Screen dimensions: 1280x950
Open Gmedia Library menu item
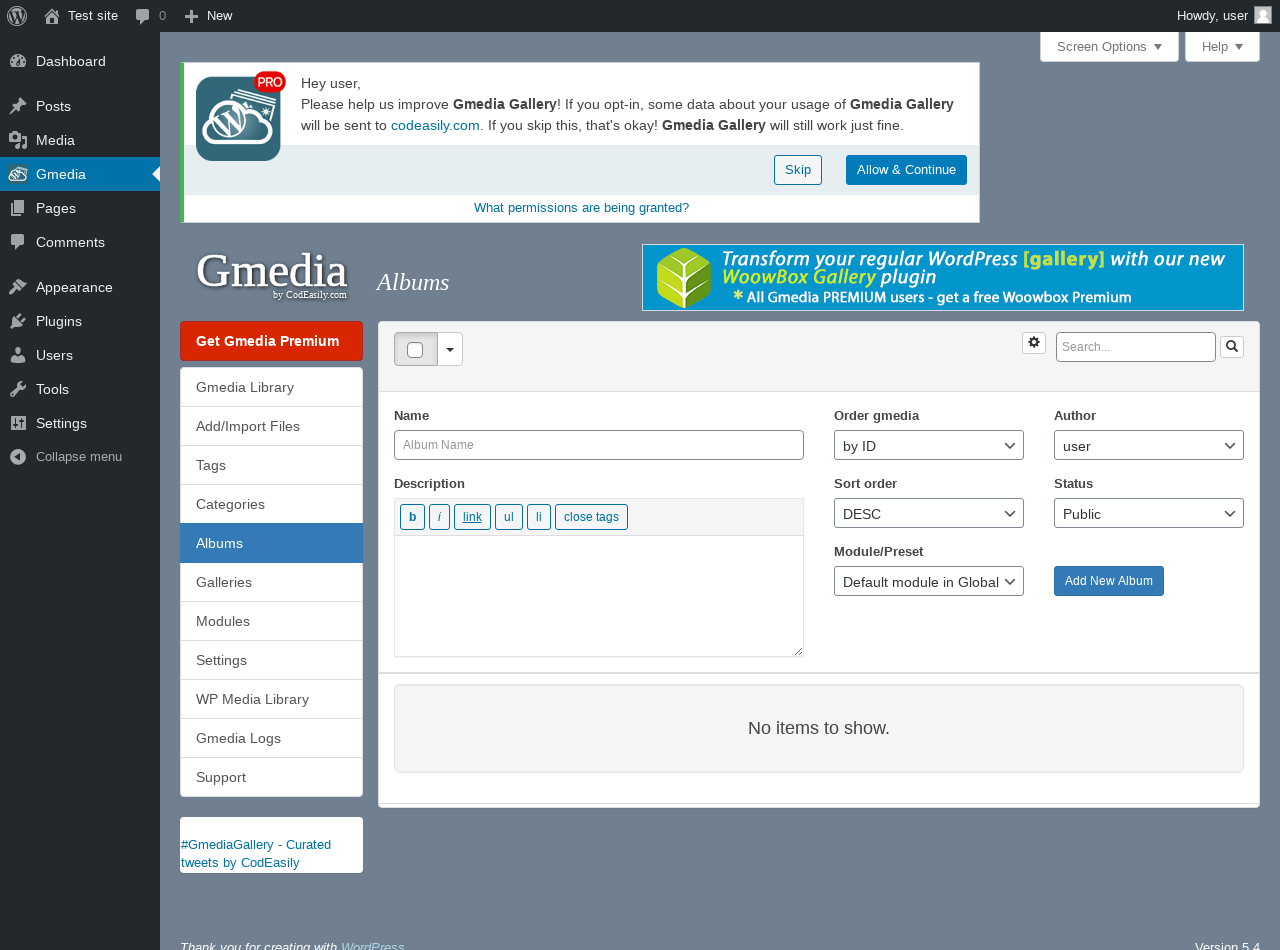pos(271,387)
